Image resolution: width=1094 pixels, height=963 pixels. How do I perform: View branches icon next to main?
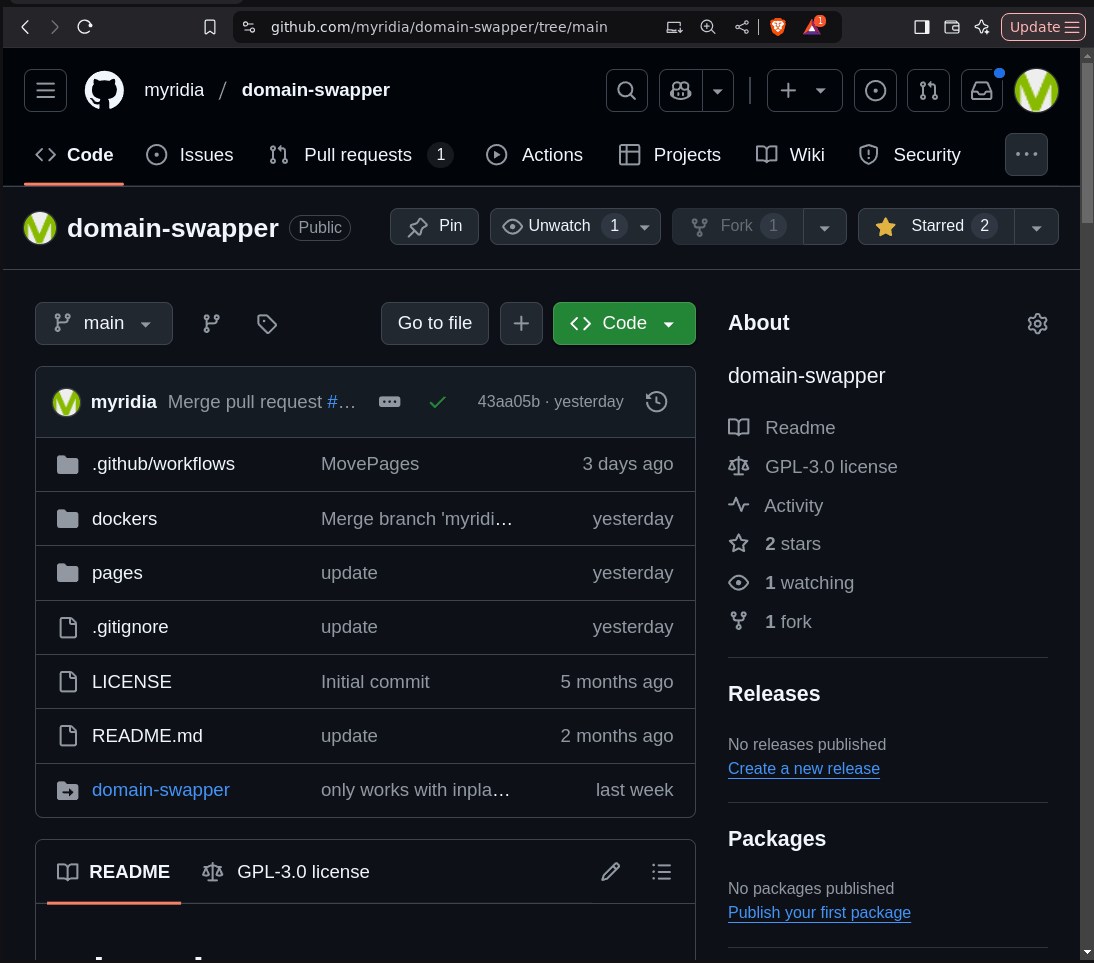click(x=211, y=324)
